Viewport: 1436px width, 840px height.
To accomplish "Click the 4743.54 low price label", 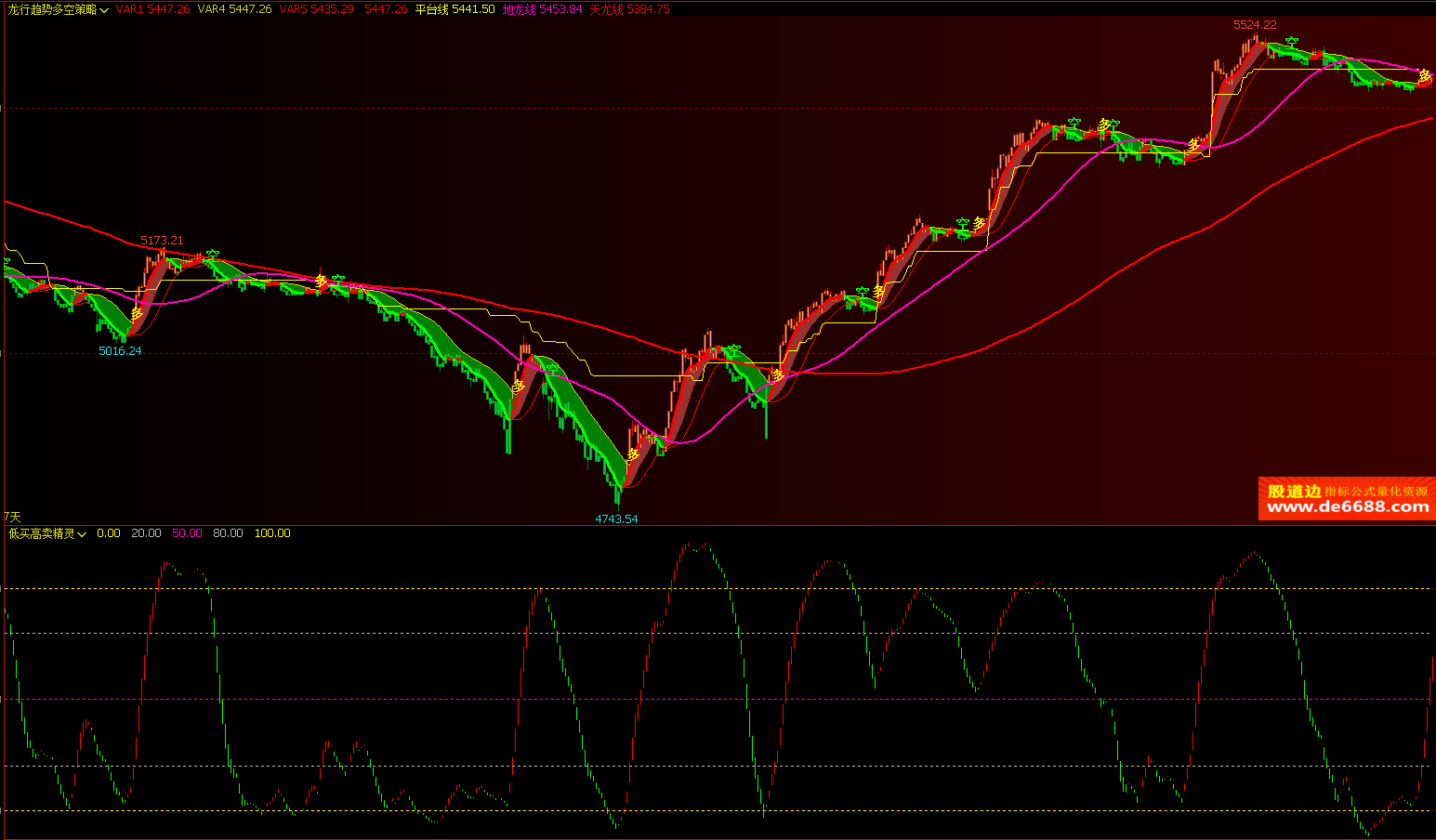I will click(616, 519).
